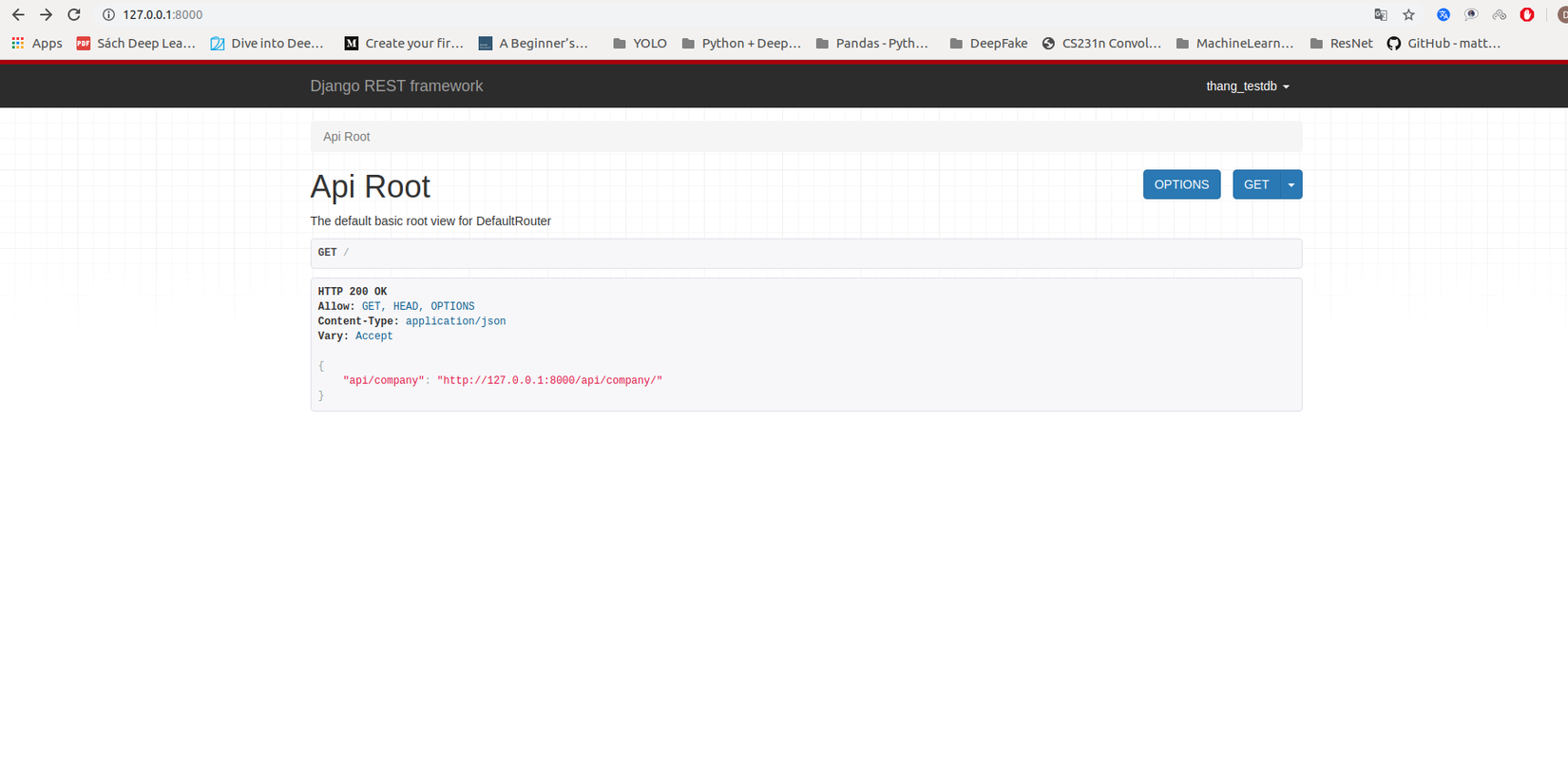1568x770 pixels.
Task: Open the grey links extension icon
Action: (x=1500, y=15)
